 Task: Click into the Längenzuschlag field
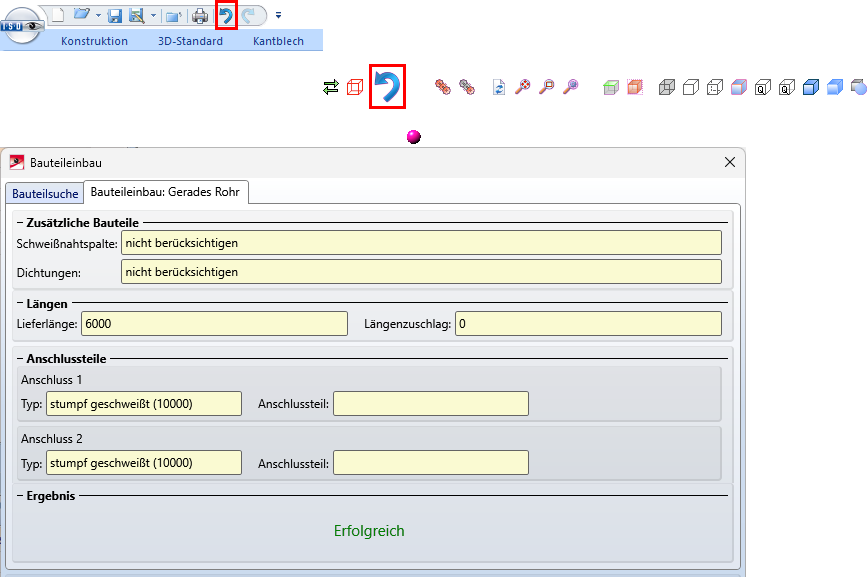coord(588,324)
